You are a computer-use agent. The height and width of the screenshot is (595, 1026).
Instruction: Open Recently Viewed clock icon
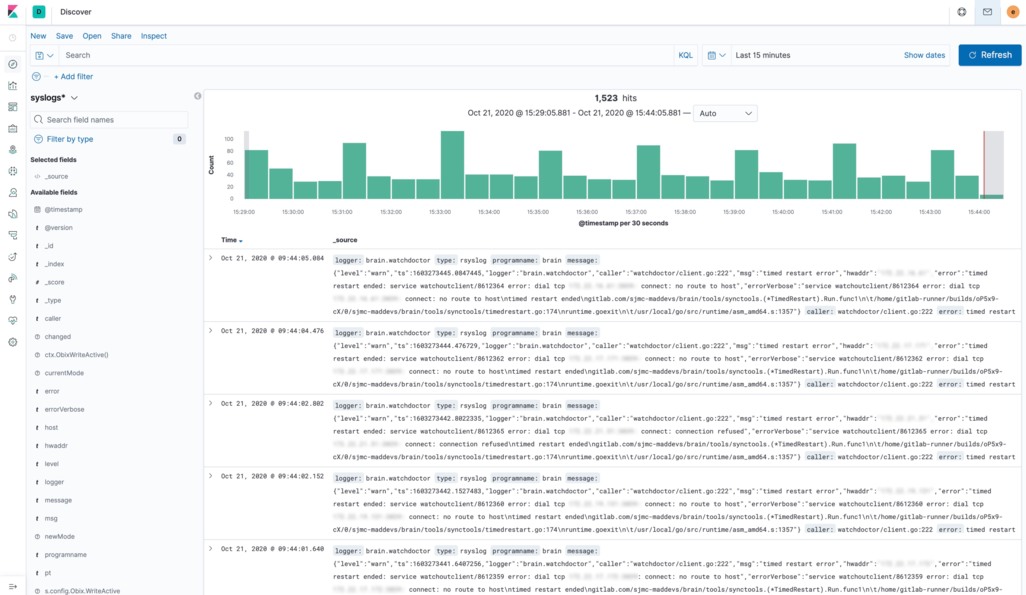(12, 38)
